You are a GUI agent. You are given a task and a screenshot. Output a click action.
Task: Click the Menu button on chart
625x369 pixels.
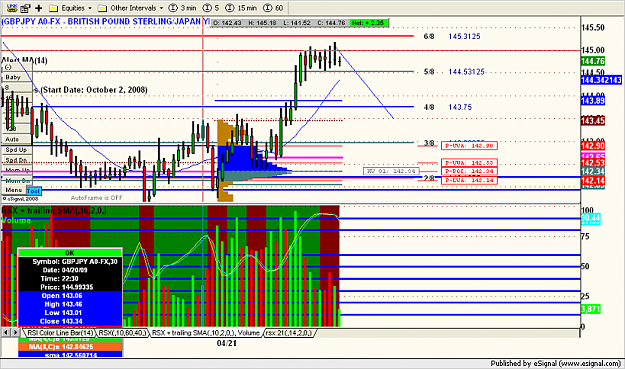[x=14, y=190]
